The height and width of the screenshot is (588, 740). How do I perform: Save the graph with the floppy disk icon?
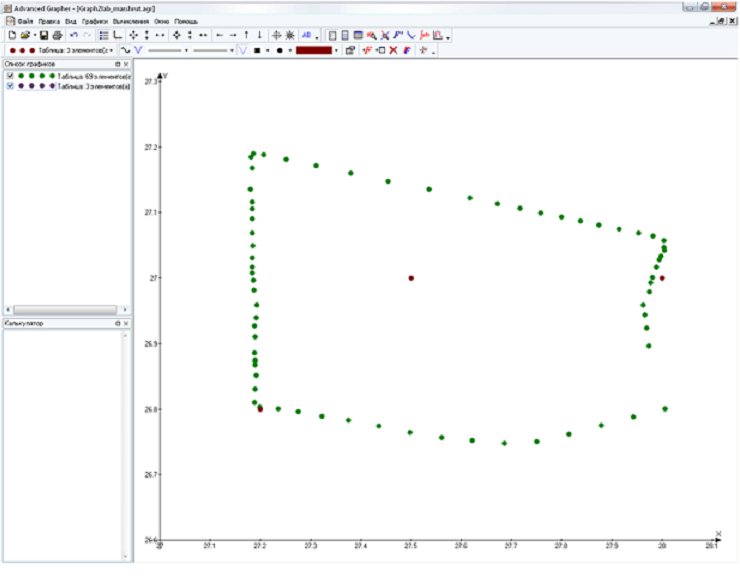(44, 35)
